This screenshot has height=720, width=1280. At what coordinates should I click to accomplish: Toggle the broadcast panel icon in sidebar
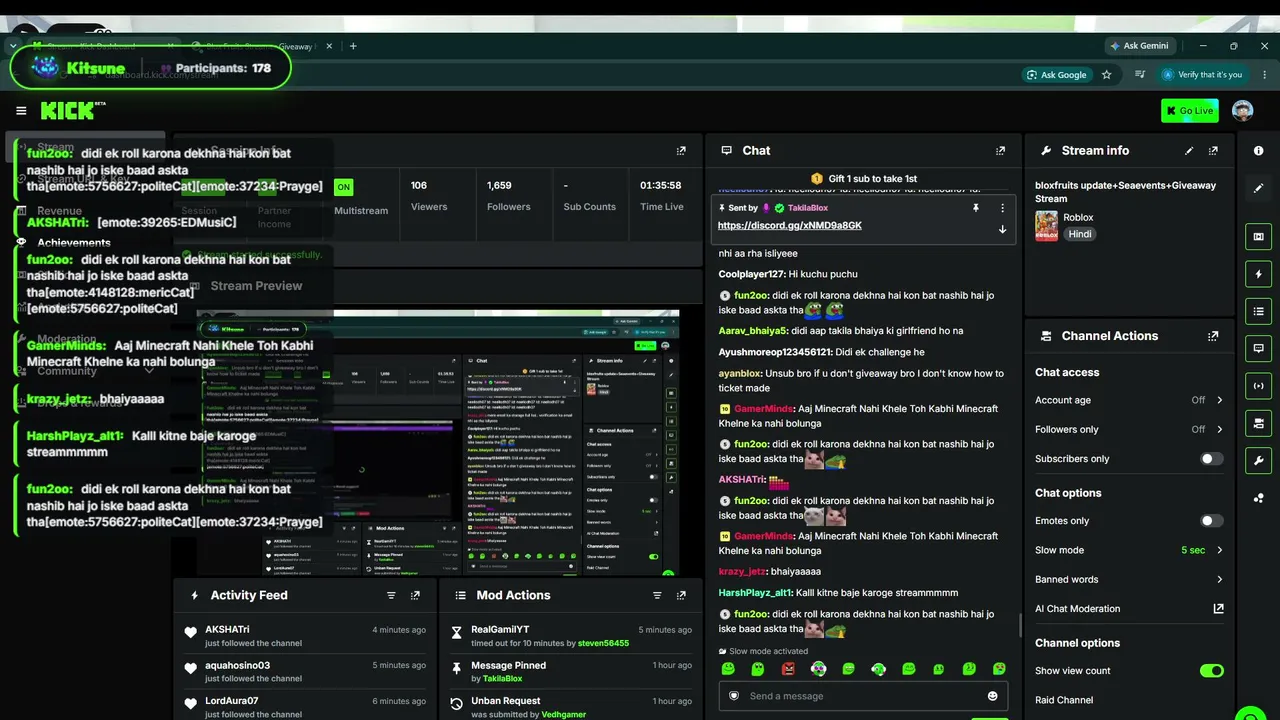point(1258,386)
